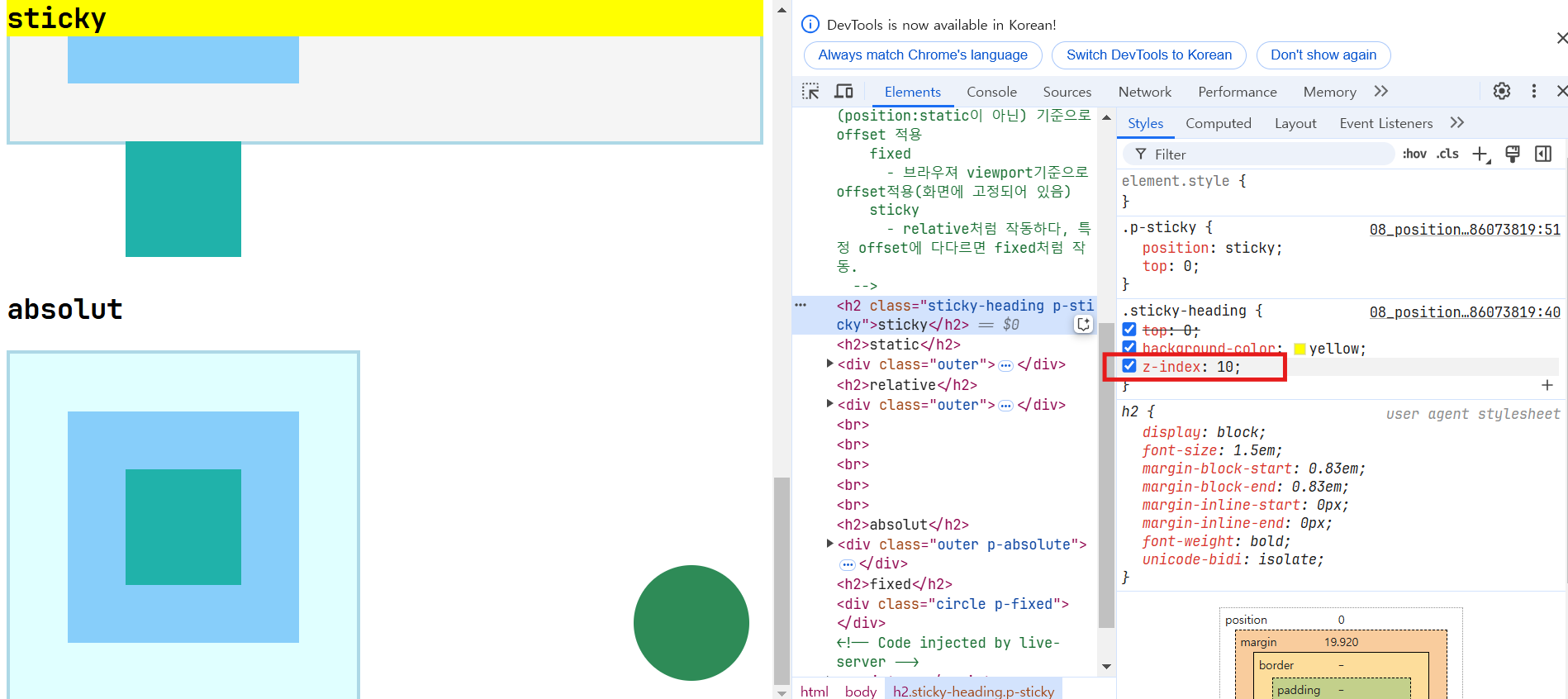Click the Elements tree scrollbar up arrow
Screen dimensions: 1568x699
[x=1106, y=117]
